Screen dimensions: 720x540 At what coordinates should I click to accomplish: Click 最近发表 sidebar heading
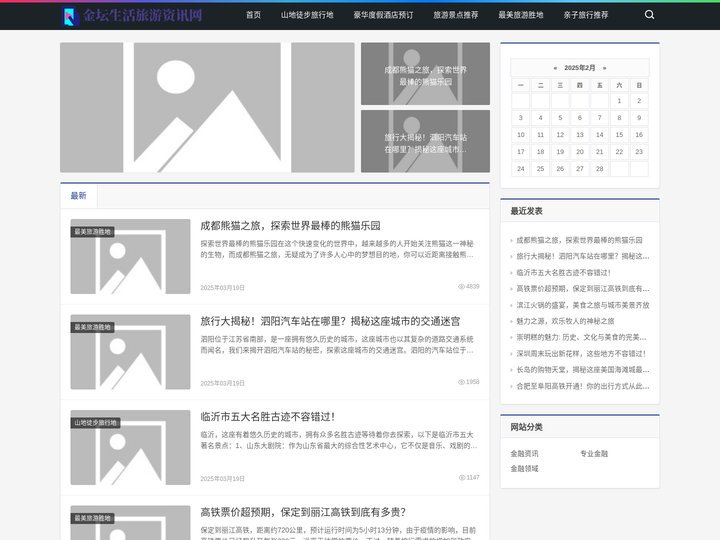[x=526, y=211]
